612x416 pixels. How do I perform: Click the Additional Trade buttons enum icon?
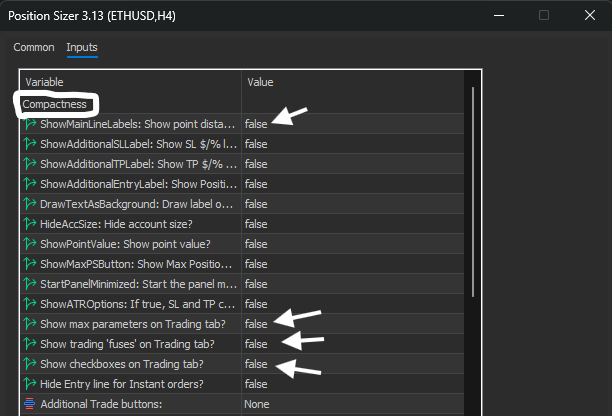(30, 404)
